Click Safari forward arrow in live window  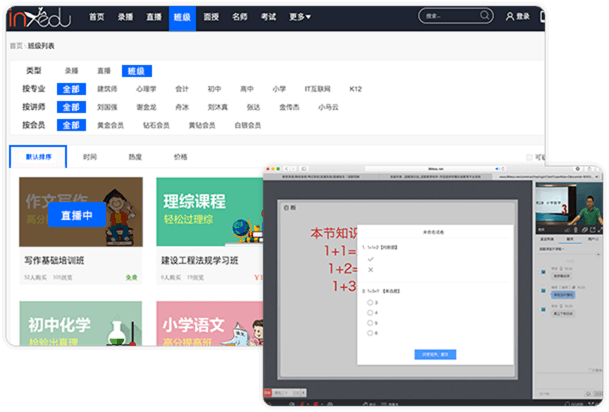(294, 169)
